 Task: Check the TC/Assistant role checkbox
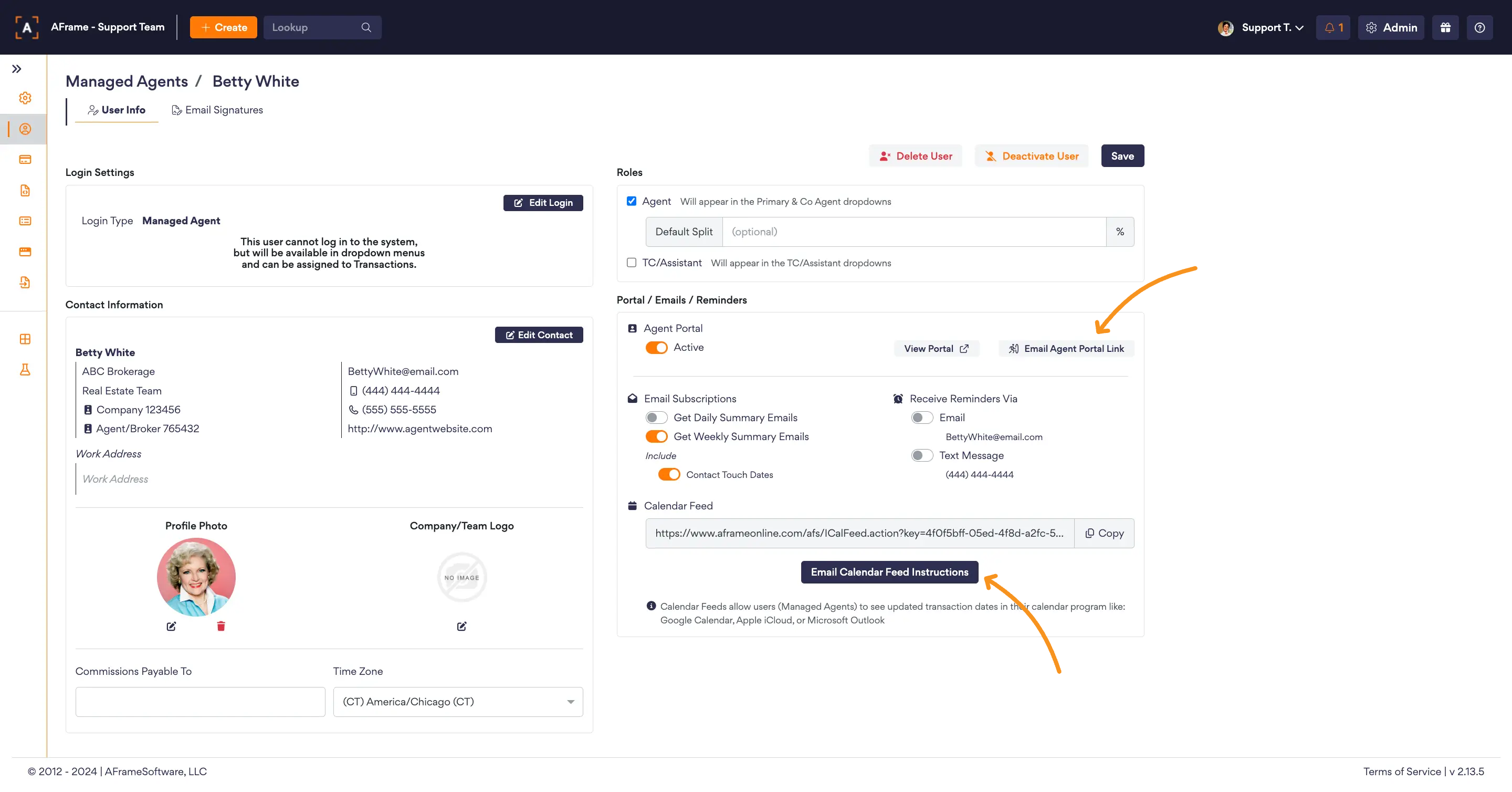632,263
